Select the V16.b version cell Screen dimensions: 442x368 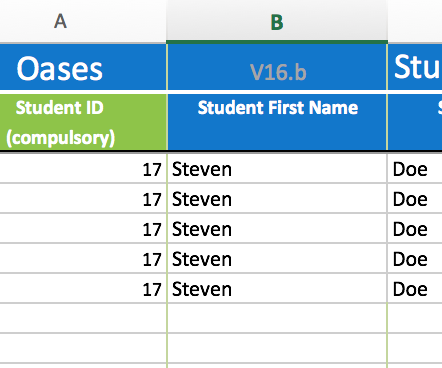(277, 67)
